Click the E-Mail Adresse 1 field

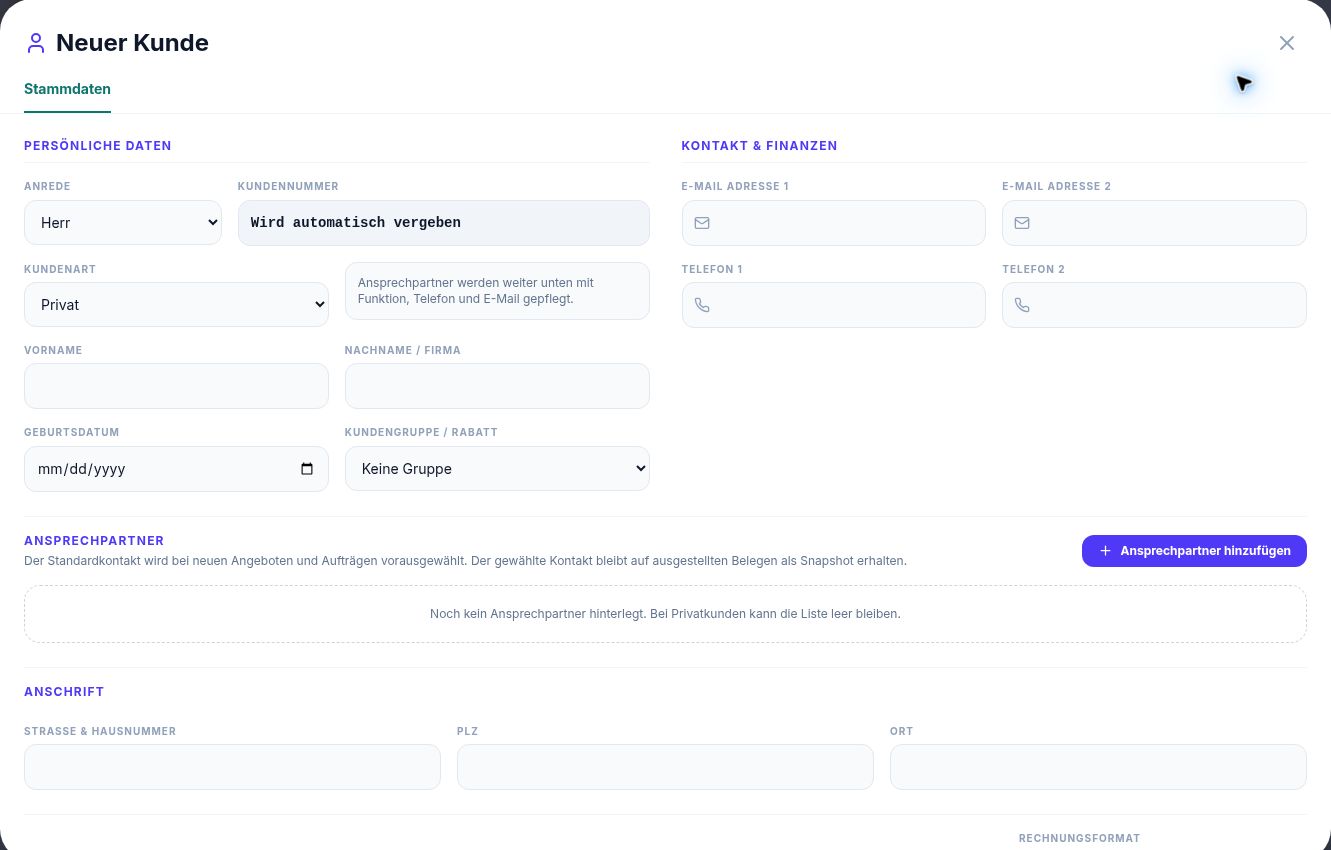pos(834,223)
